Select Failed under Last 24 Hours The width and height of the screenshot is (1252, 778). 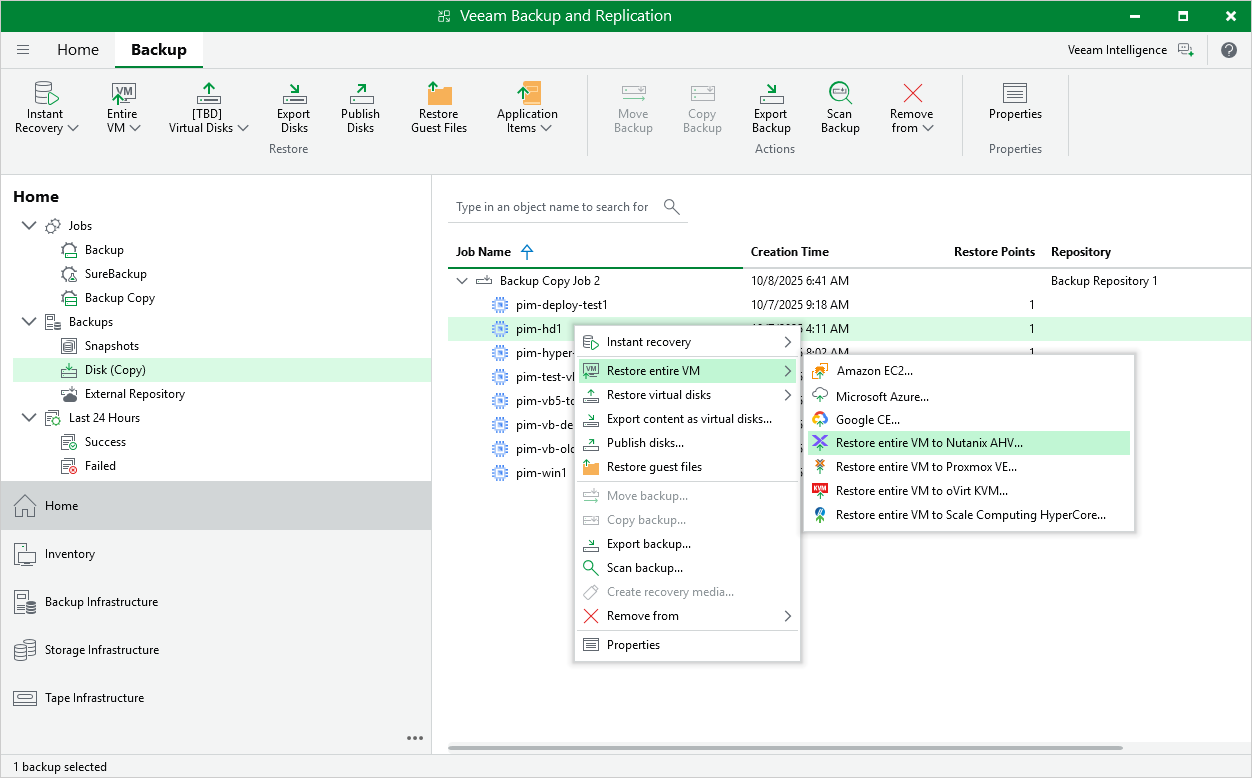coord(100,466)
